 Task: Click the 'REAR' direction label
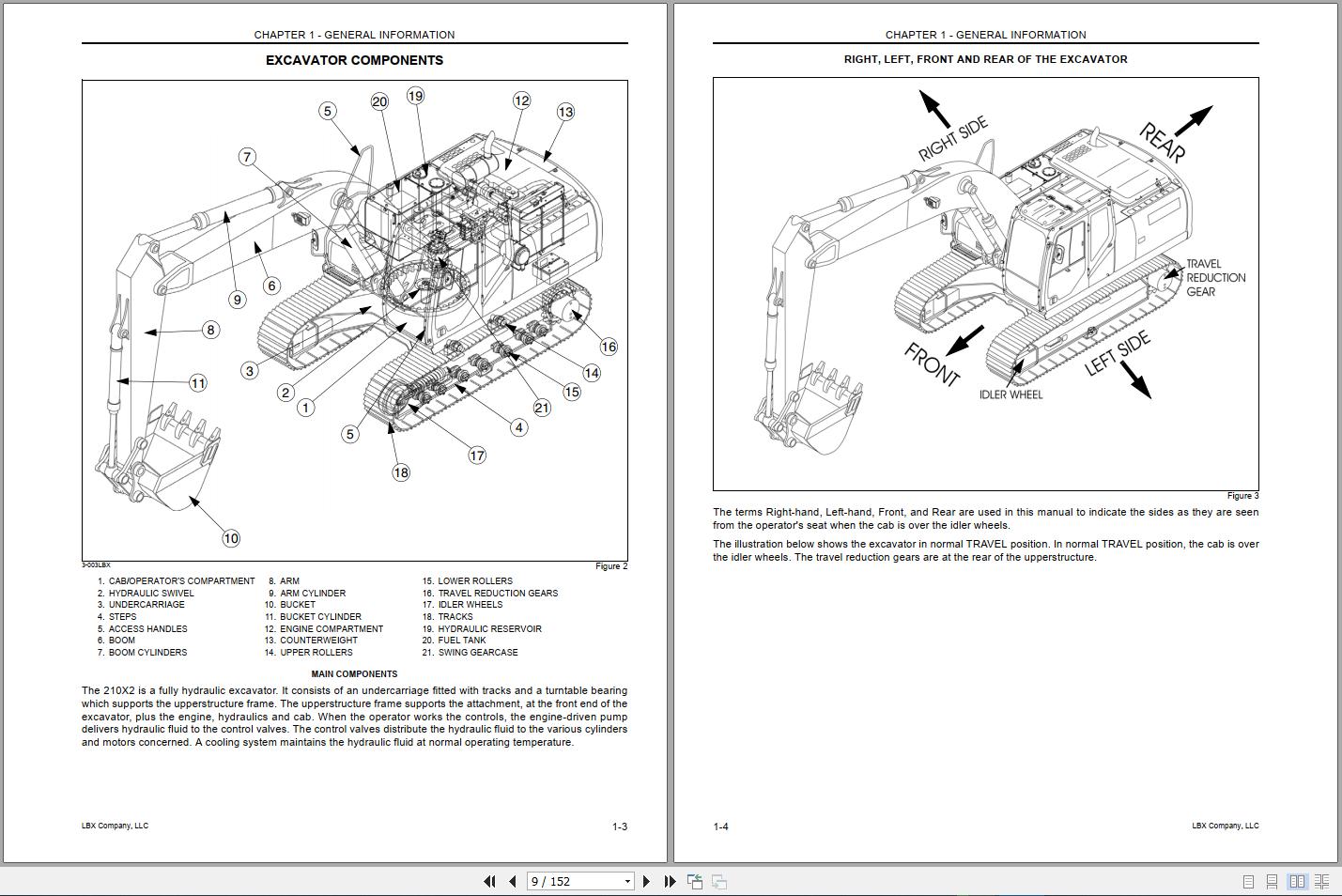point(1163,142)
